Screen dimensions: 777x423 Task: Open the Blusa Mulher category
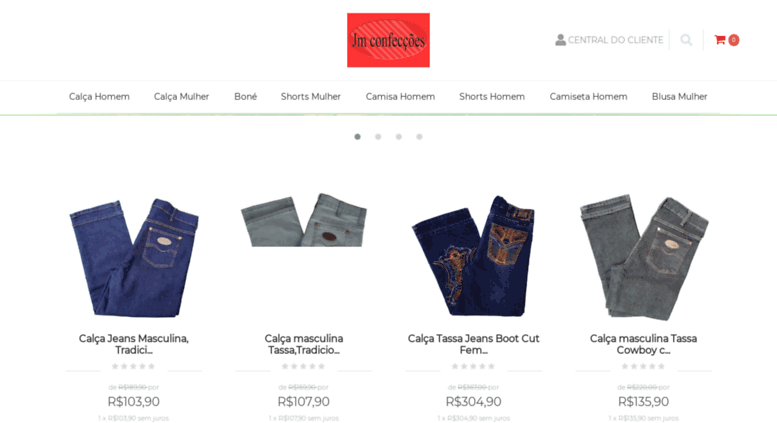[x=679, y=97]
